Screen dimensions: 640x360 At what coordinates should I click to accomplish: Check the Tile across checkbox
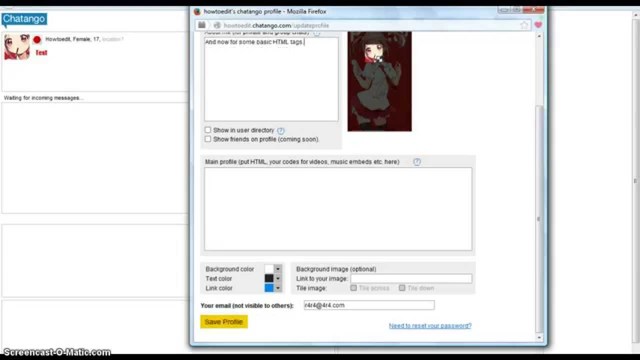[353, 288]
